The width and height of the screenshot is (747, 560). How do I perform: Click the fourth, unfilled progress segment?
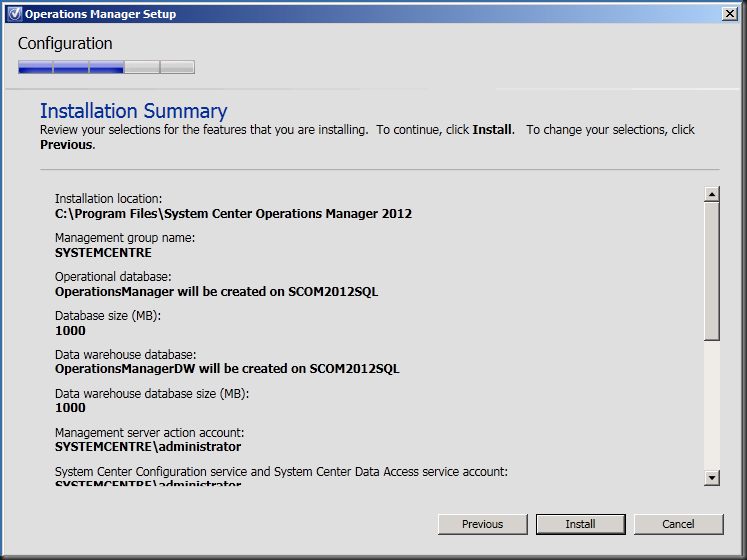coord(142,67)
